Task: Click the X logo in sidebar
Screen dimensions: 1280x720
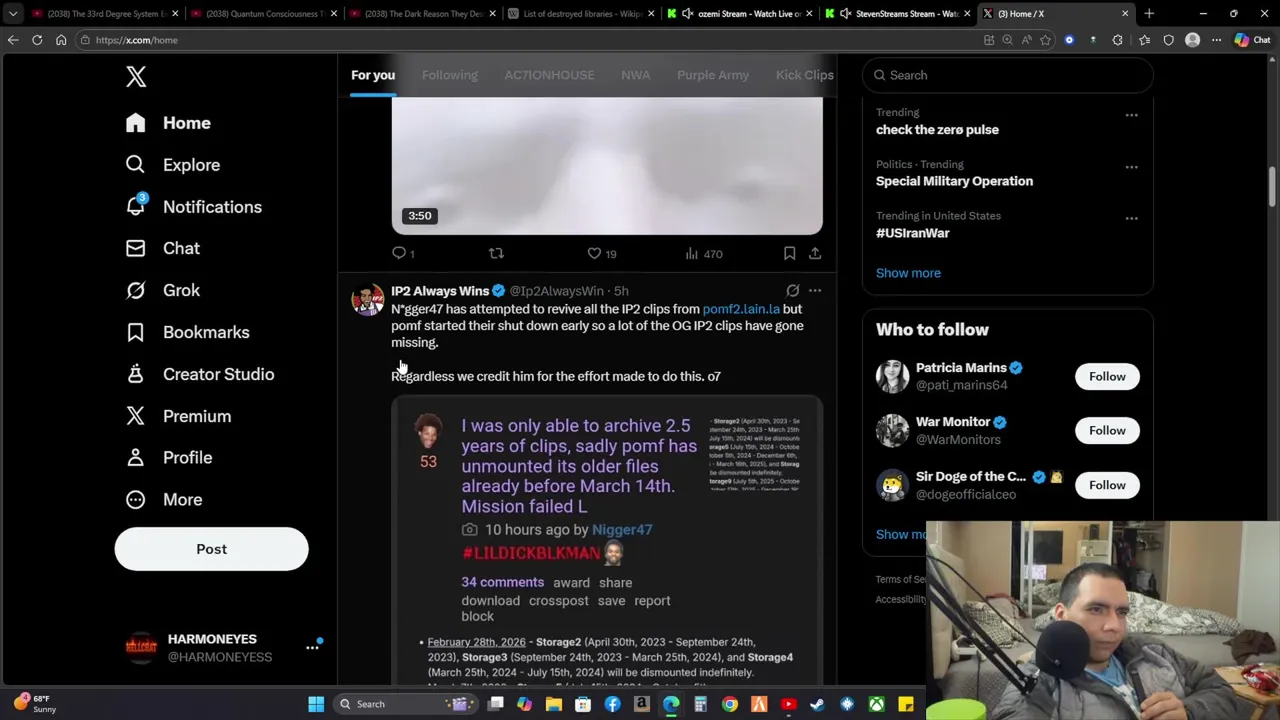Action: 136,76
